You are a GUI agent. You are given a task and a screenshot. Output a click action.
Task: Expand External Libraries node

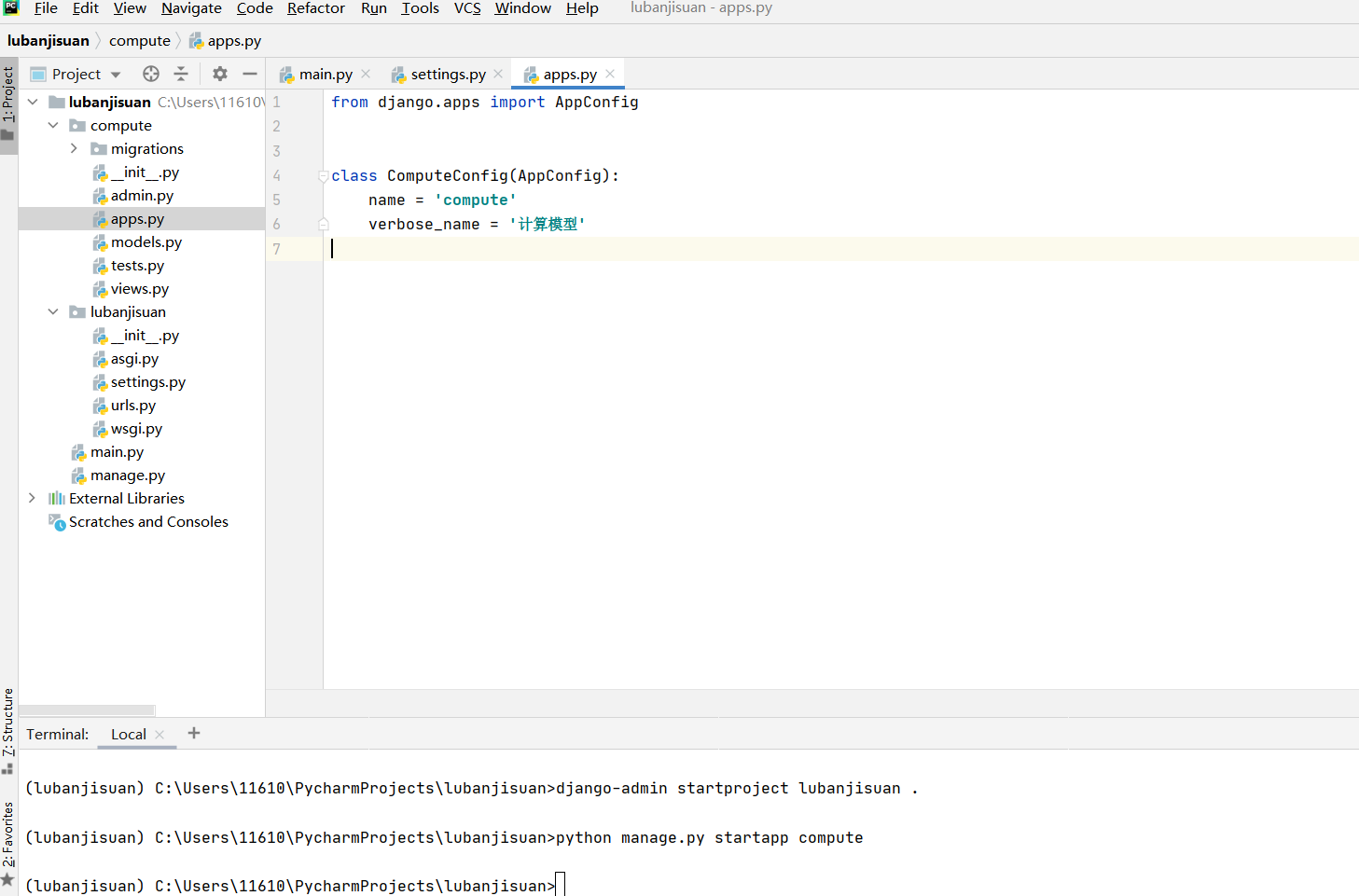[33, 498]
